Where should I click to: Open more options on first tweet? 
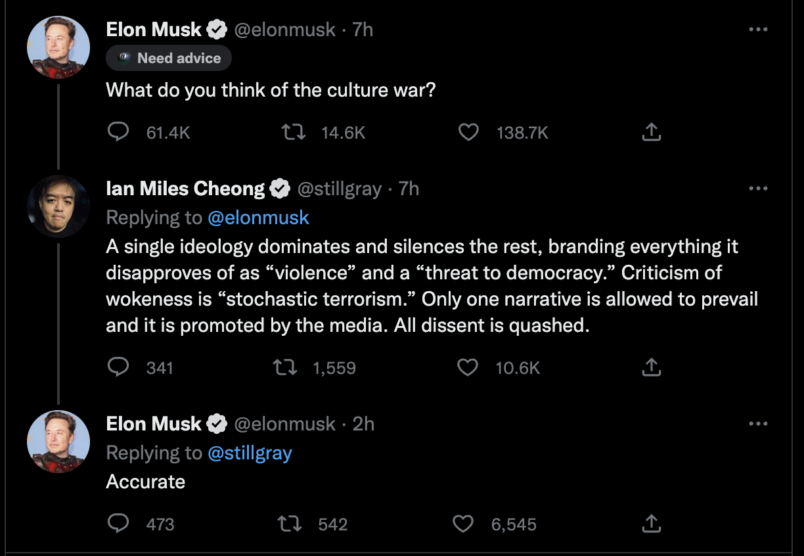point(758,30)
